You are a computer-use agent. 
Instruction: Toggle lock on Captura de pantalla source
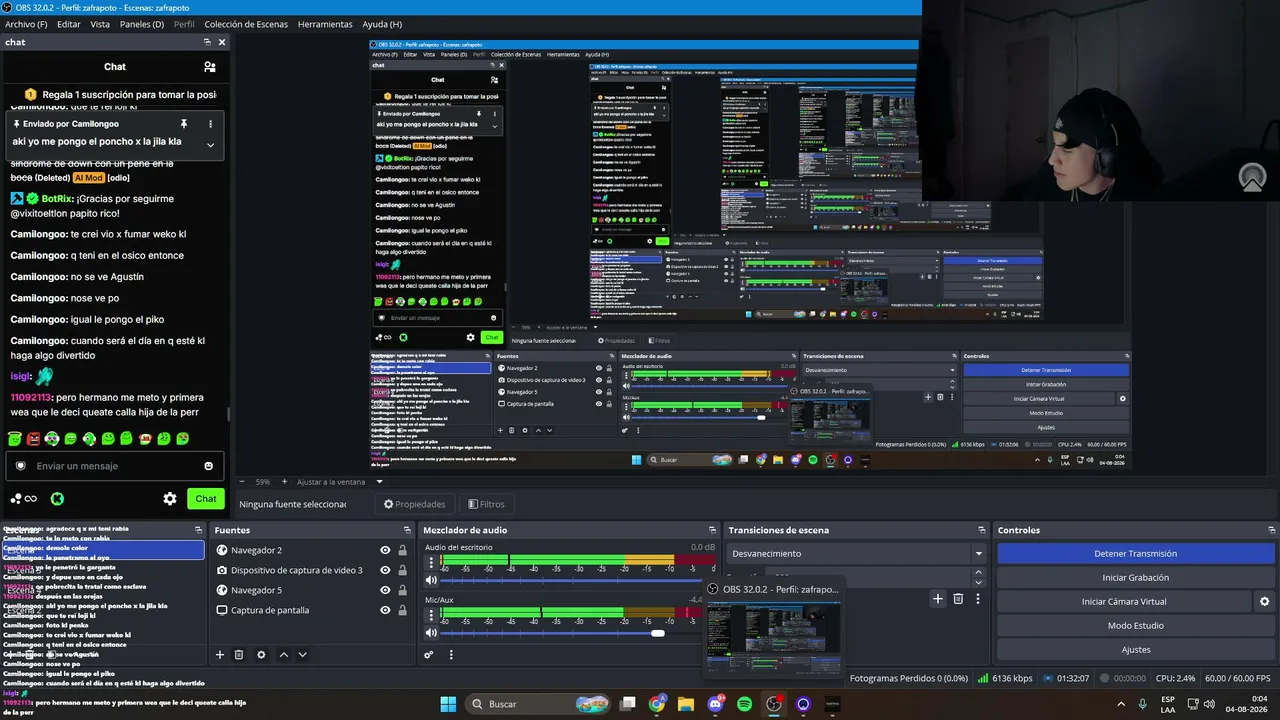[402, 610]
